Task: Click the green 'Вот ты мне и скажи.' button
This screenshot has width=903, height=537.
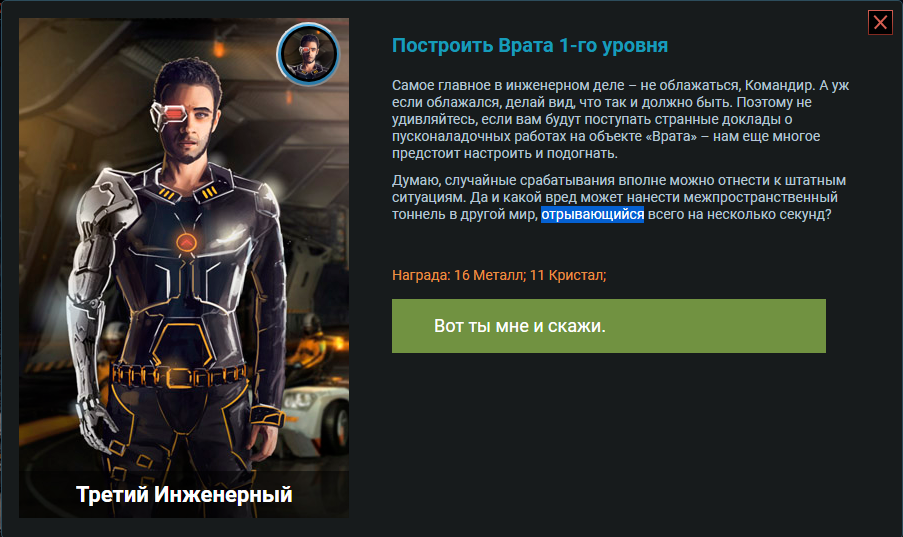Action: [x=609, y=326]
